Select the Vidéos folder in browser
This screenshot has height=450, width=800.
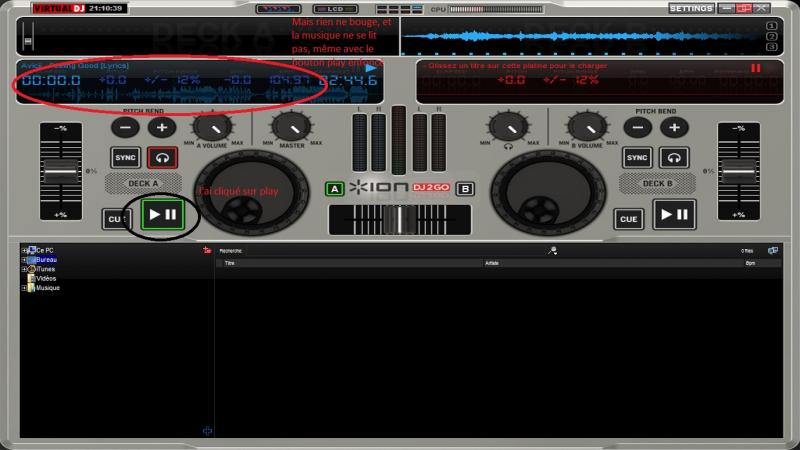coord(47,278)
